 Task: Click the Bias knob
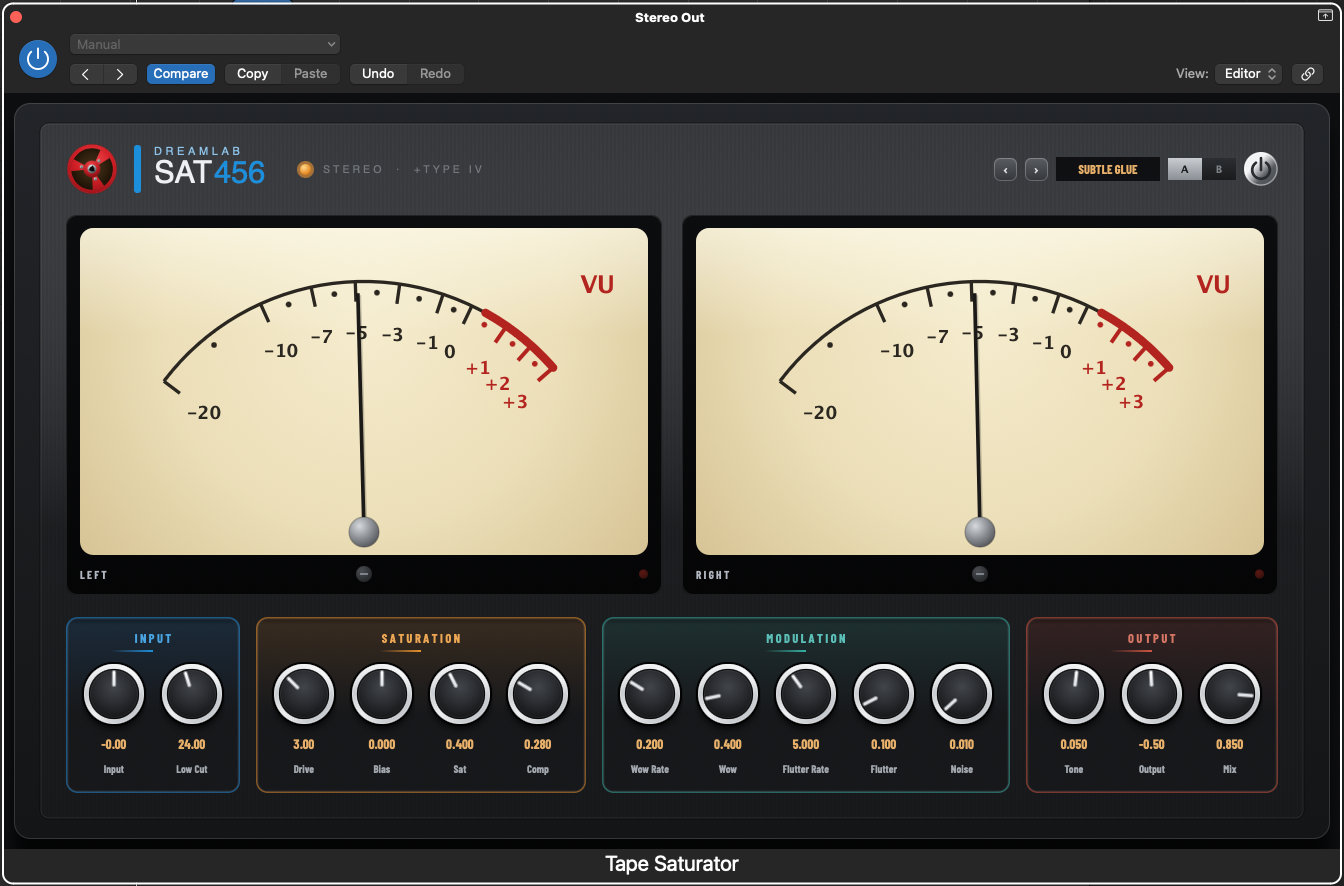[x=382, y=694]
